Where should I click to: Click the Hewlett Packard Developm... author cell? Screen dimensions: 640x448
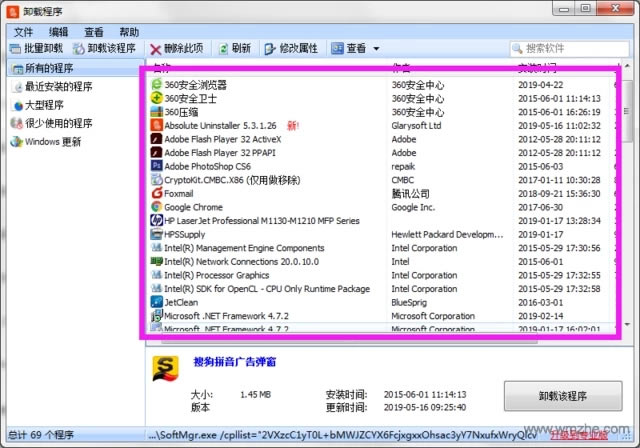(447, 235)
